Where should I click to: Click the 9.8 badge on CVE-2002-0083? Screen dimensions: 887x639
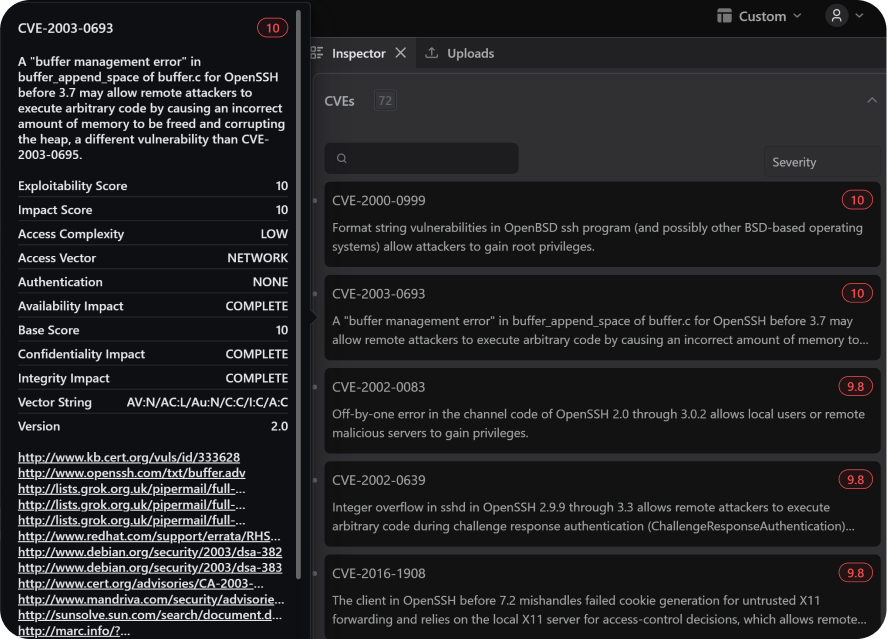(855, 386)
